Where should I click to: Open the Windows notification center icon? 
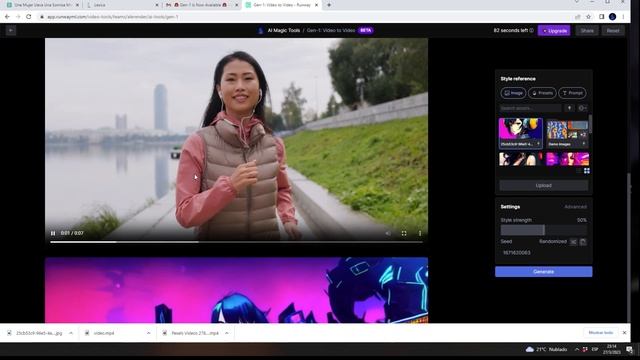[629, 349]
